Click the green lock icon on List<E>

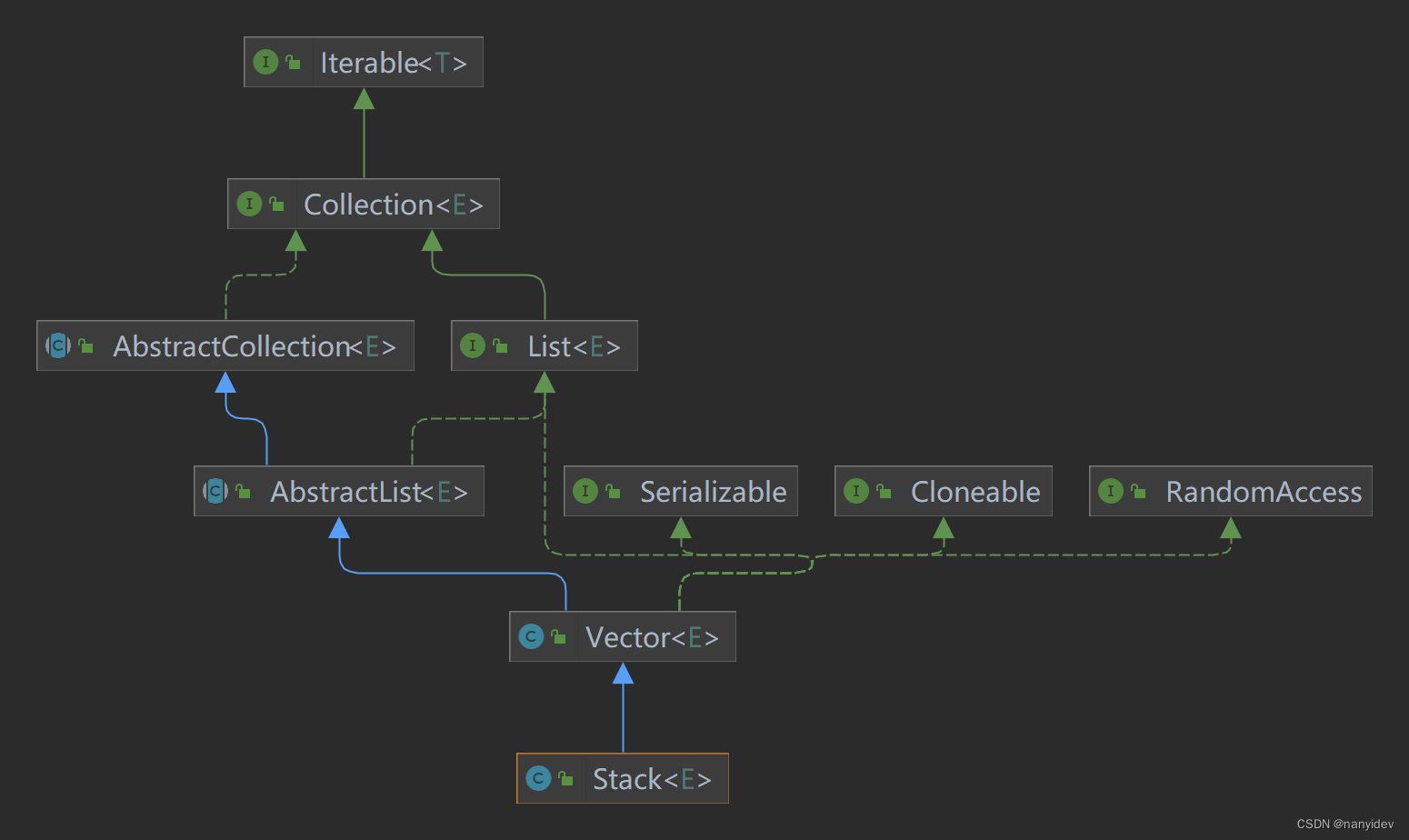click(500, 345)
